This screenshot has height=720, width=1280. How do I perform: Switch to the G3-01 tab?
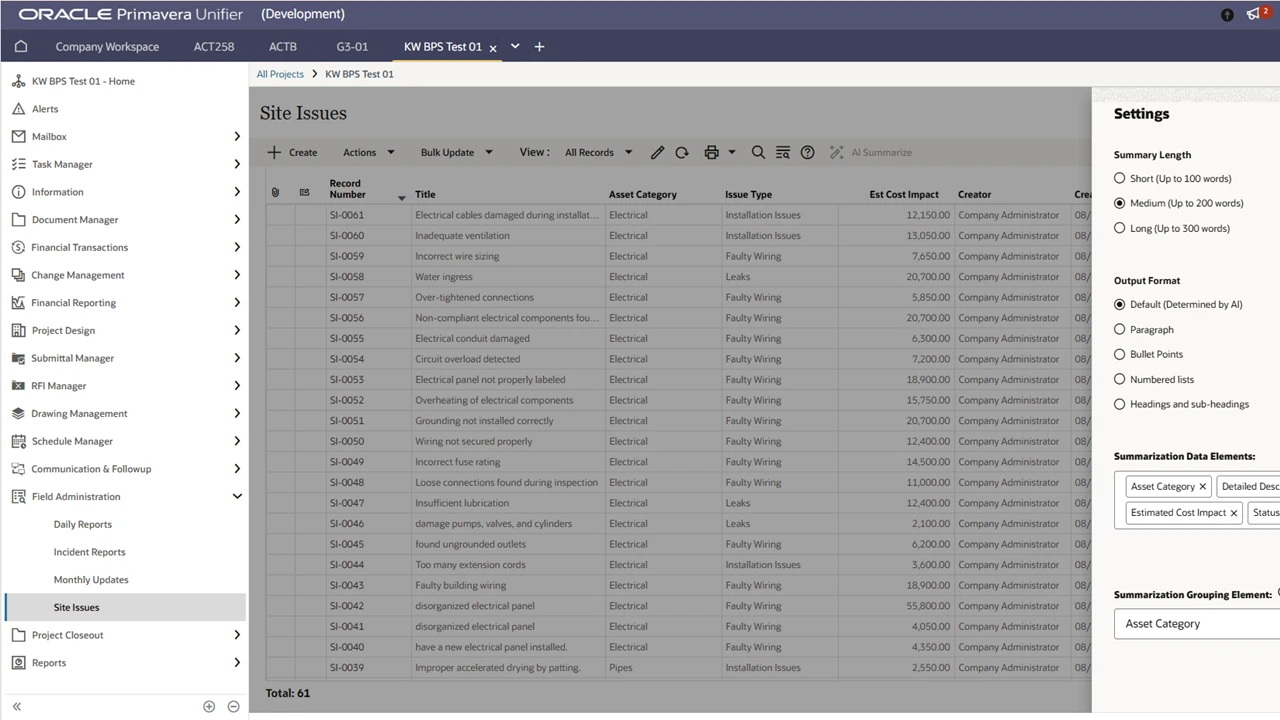coord(351,46)
